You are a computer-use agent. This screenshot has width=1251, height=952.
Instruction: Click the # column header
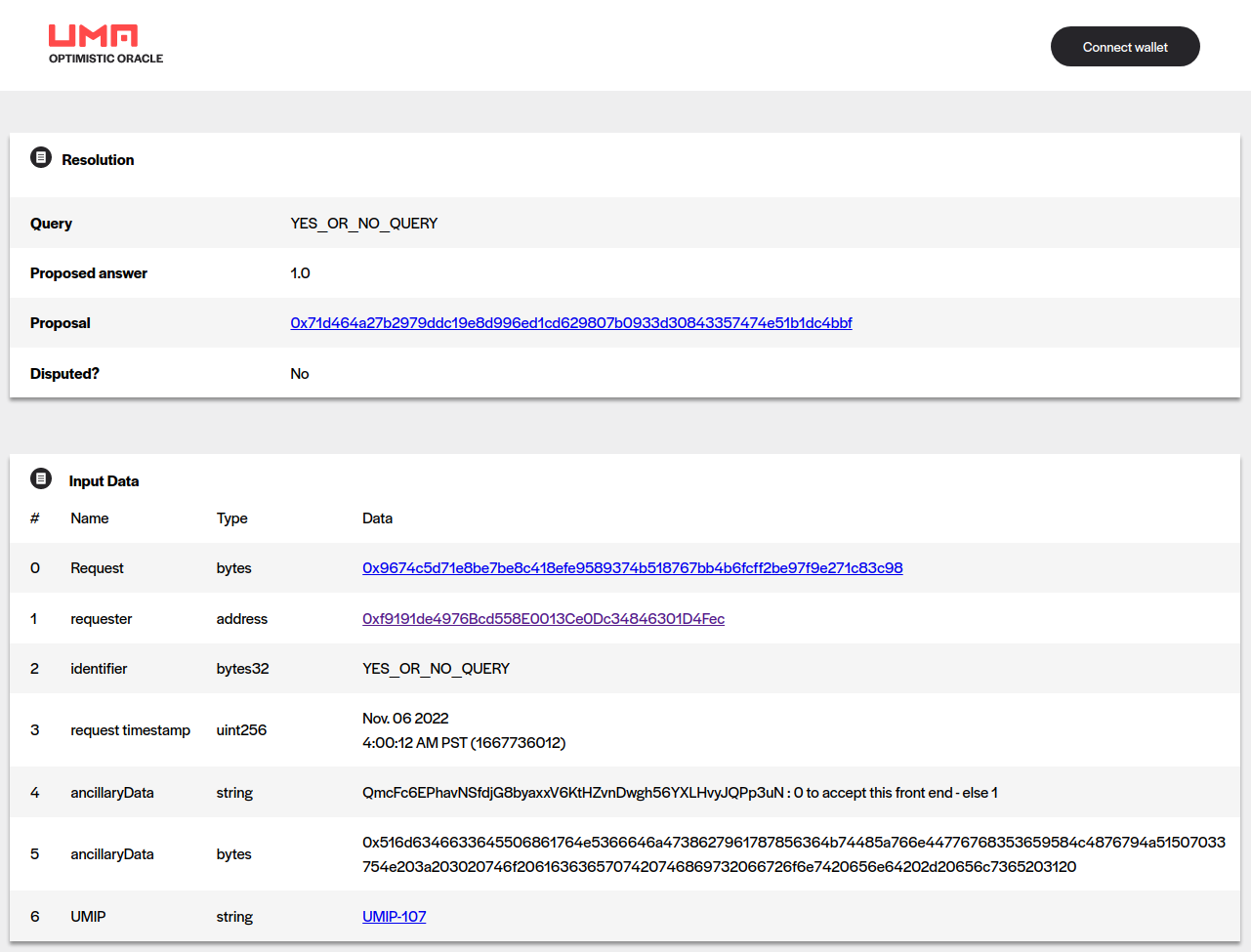point(35,518)
